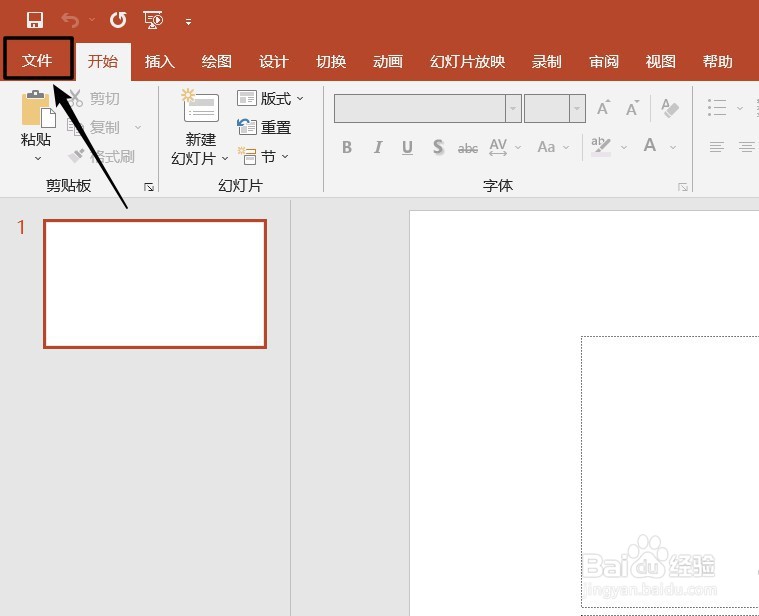The width and height of the screenshot is (759, 616).
Task: Click the 新建幻灯片 new slide icon
Action: (x=200, y=106)
